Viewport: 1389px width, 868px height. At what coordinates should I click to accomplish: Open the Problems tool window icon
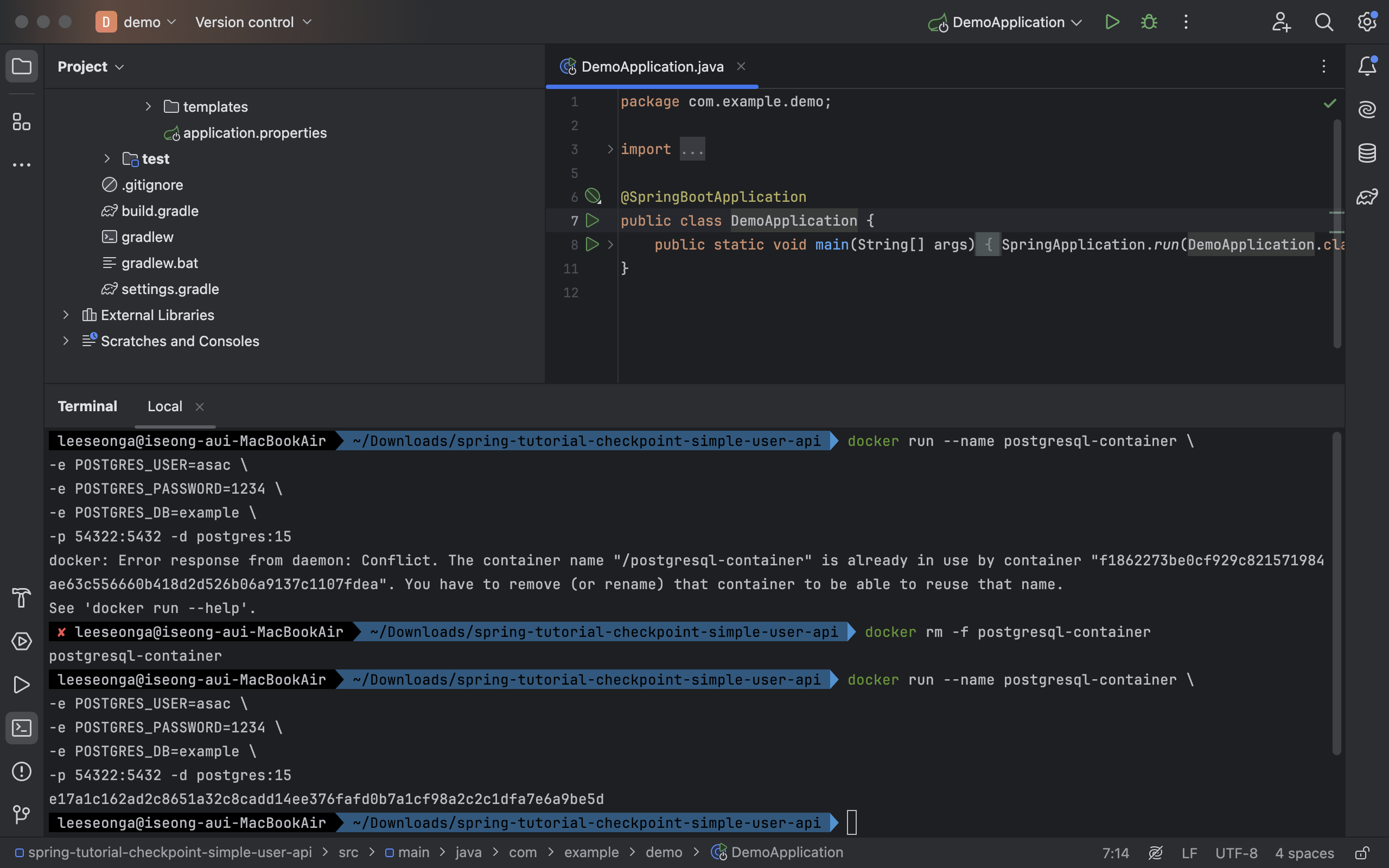tap(21, 771)
